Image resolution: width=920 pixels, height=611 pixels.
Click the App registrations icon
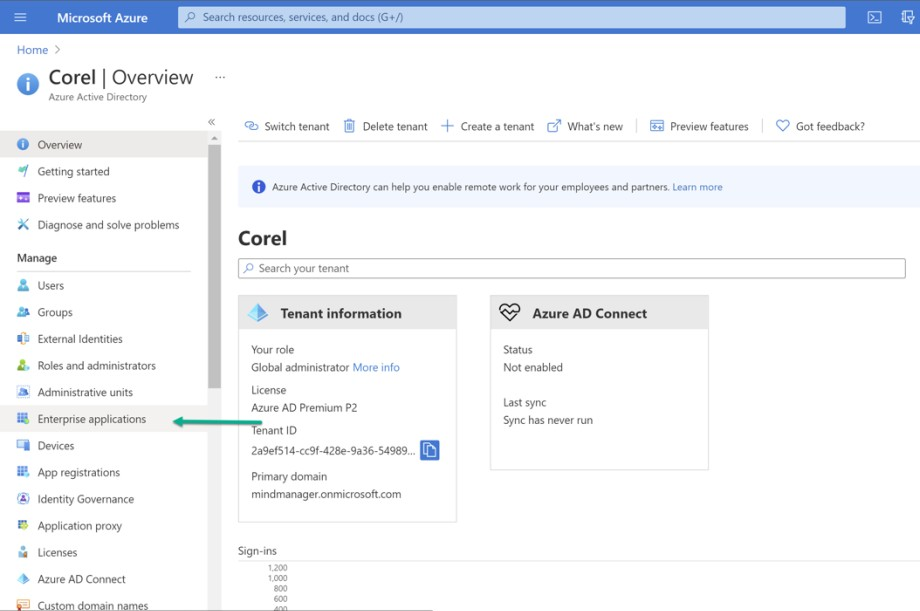[x=23, y=472]
